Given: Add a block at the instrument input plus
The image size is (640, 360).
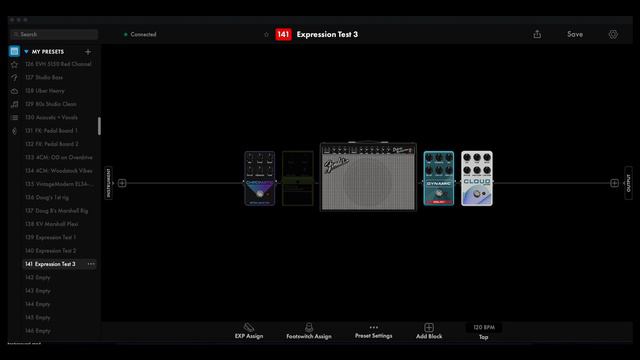Looking at the screenshot, I should point(122,183).
